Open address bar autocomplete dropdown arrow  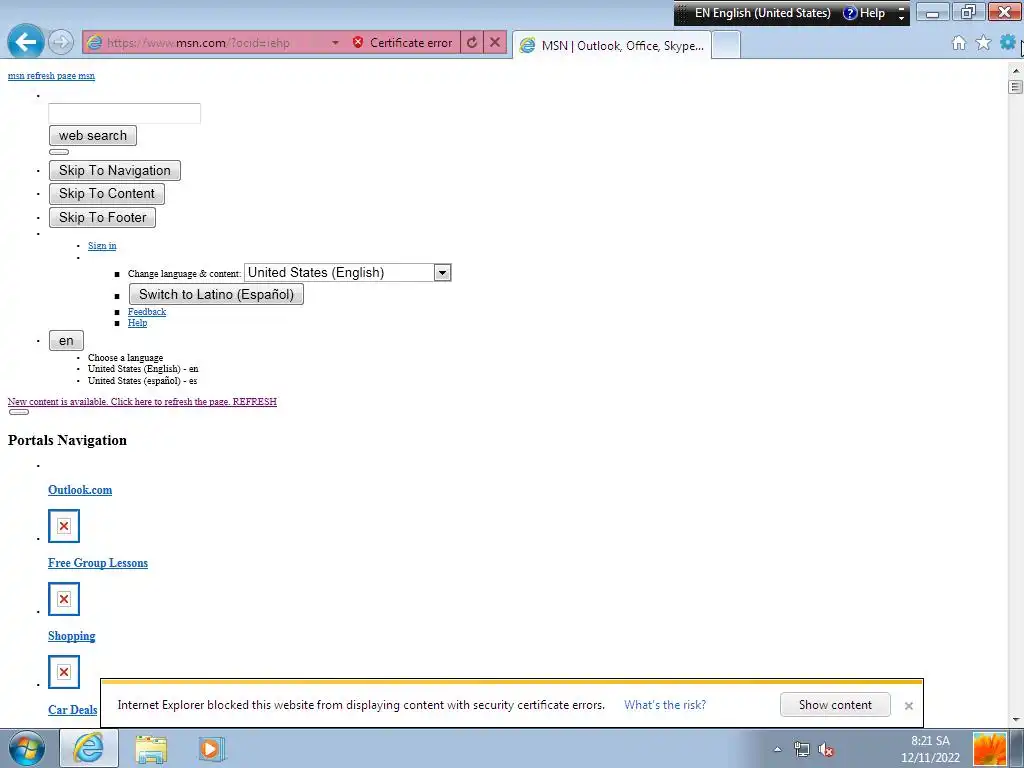335,42
